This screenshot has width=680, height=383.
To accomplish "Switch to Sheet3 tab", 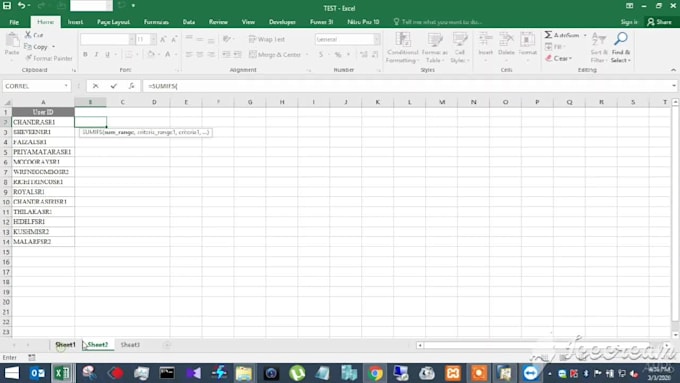I will click(130, 344).
